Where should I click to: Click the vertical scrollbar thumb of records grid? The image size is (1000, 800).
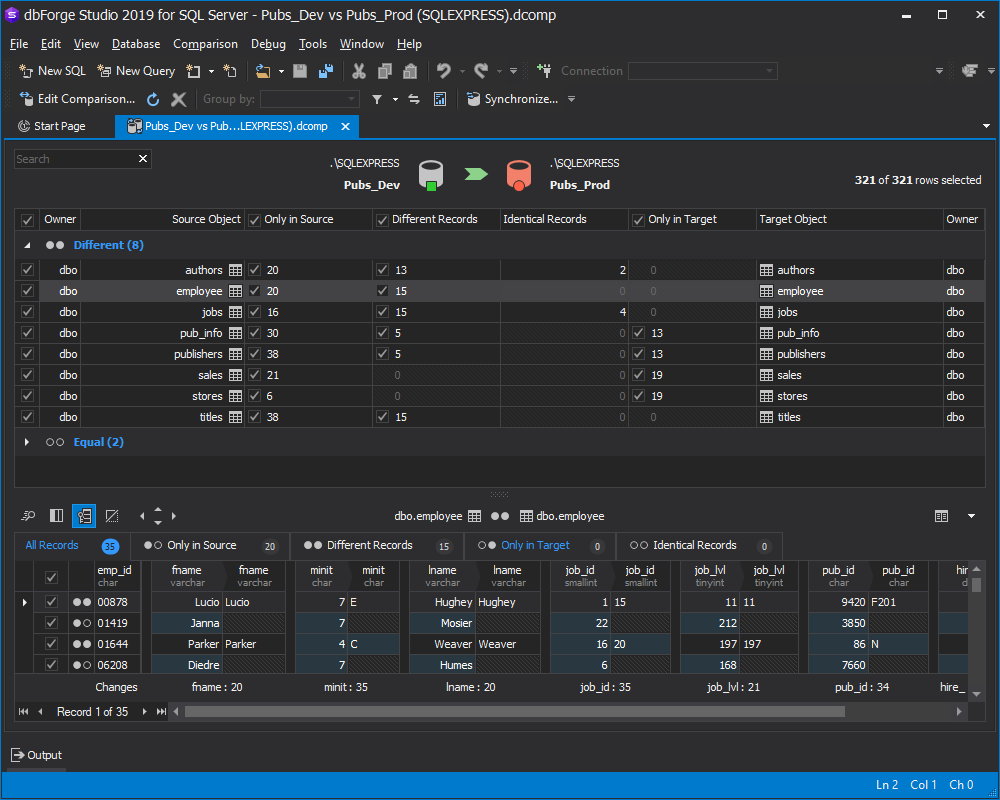pos(976,584)
